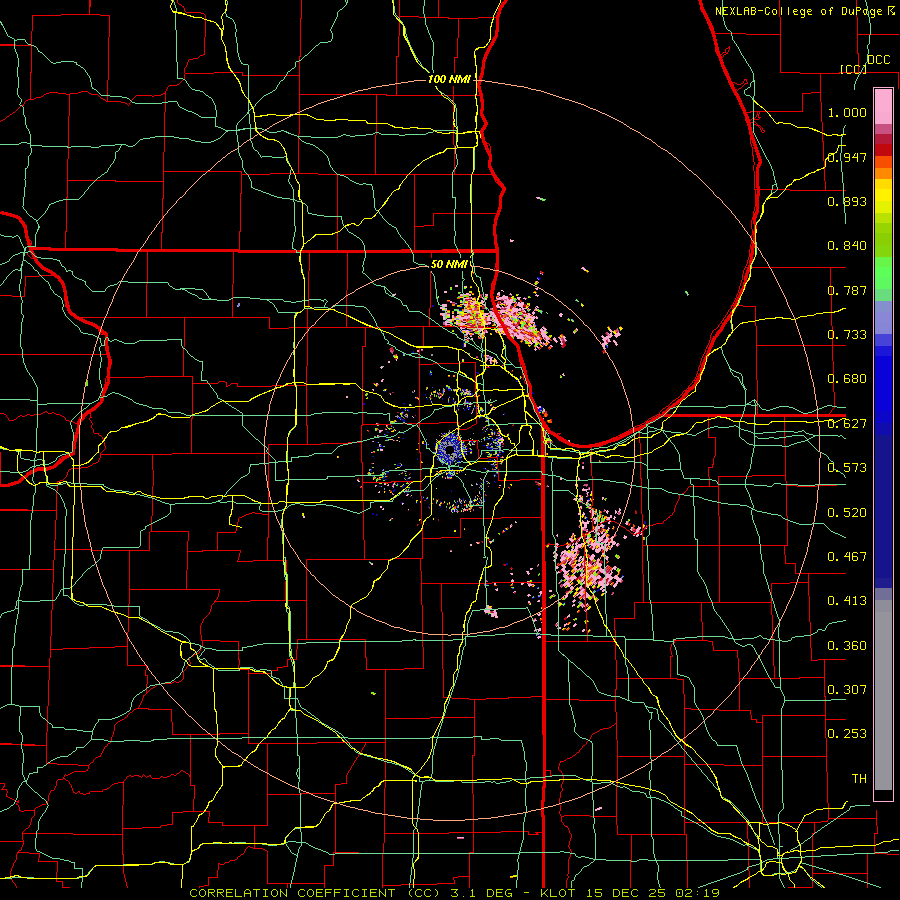Screen dimensions: 900x900
Task: Select the 0.307 scale value
Action: [847, 690]
